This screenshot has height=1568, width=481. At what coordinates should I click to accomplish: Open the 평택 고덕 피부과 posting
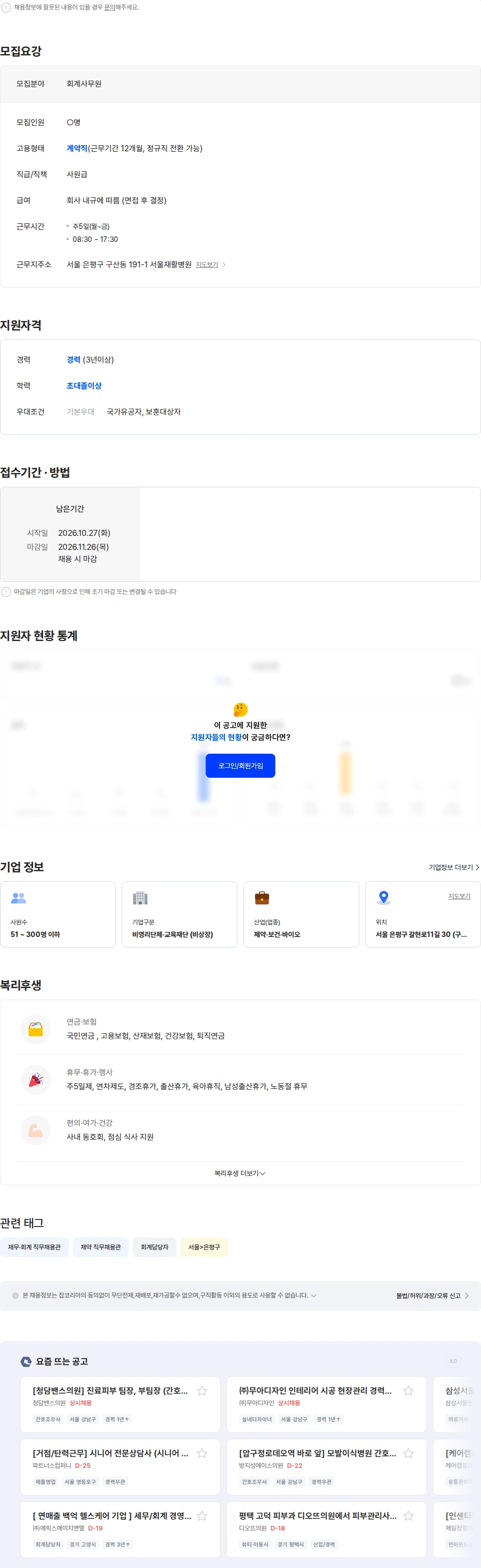tap(318, 1515)
